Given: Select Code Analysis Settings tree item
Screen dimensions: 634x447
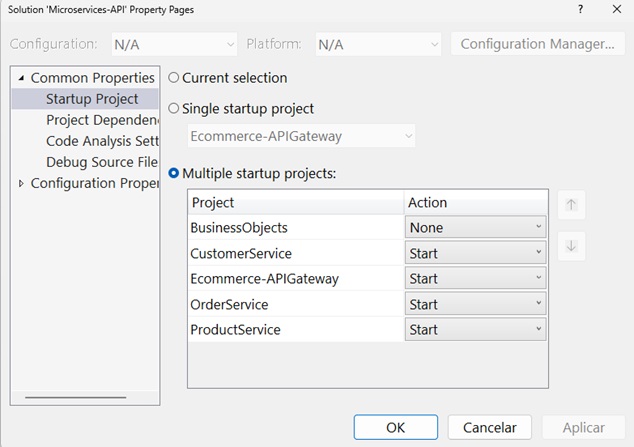Looking at the screenshot, I should (102, 141).
